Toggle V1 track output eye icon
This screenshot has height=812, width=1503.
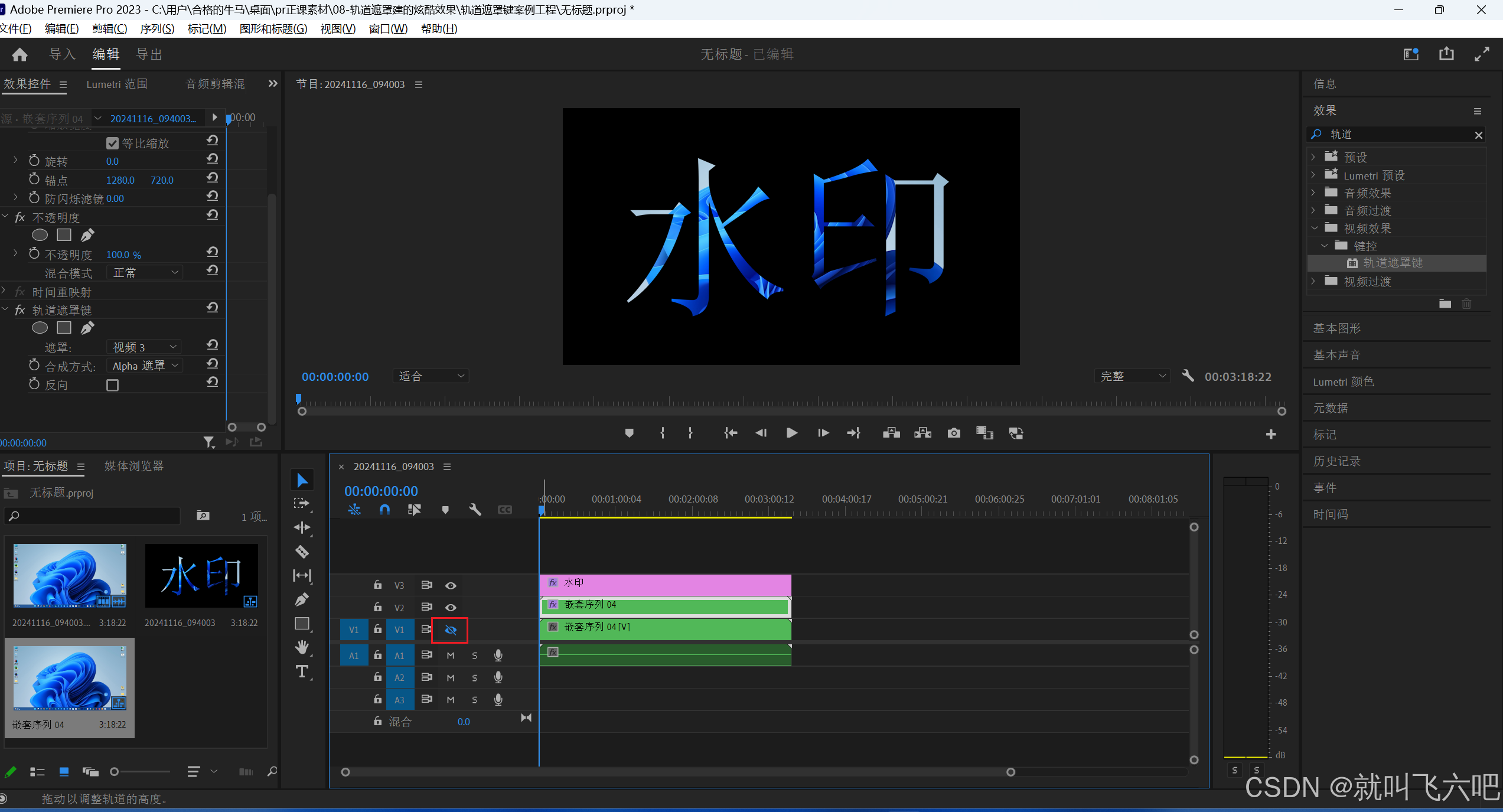[x=450, y=630]
